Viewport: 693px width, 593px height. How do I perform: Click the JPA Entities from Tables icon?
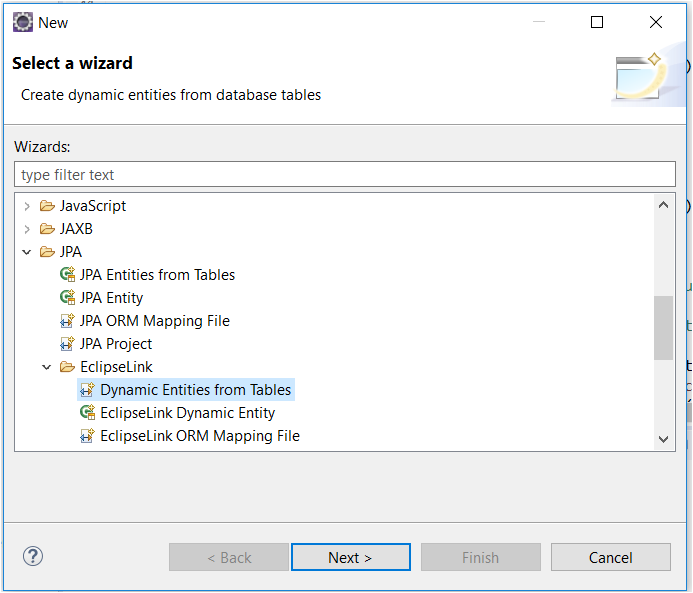click(x=68, y=275)
